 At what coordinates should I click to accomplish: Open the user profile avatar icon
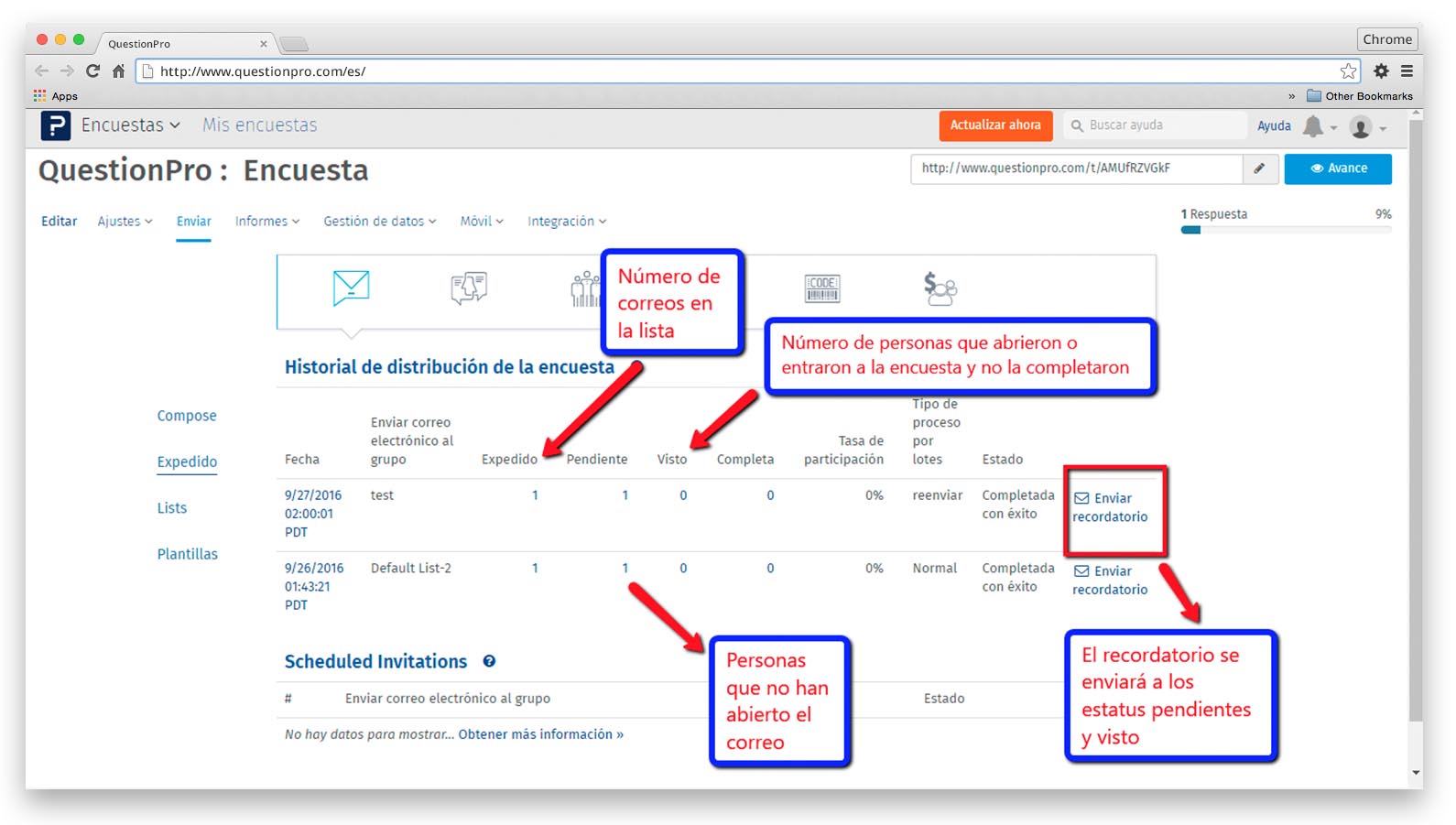point(1361,127)
